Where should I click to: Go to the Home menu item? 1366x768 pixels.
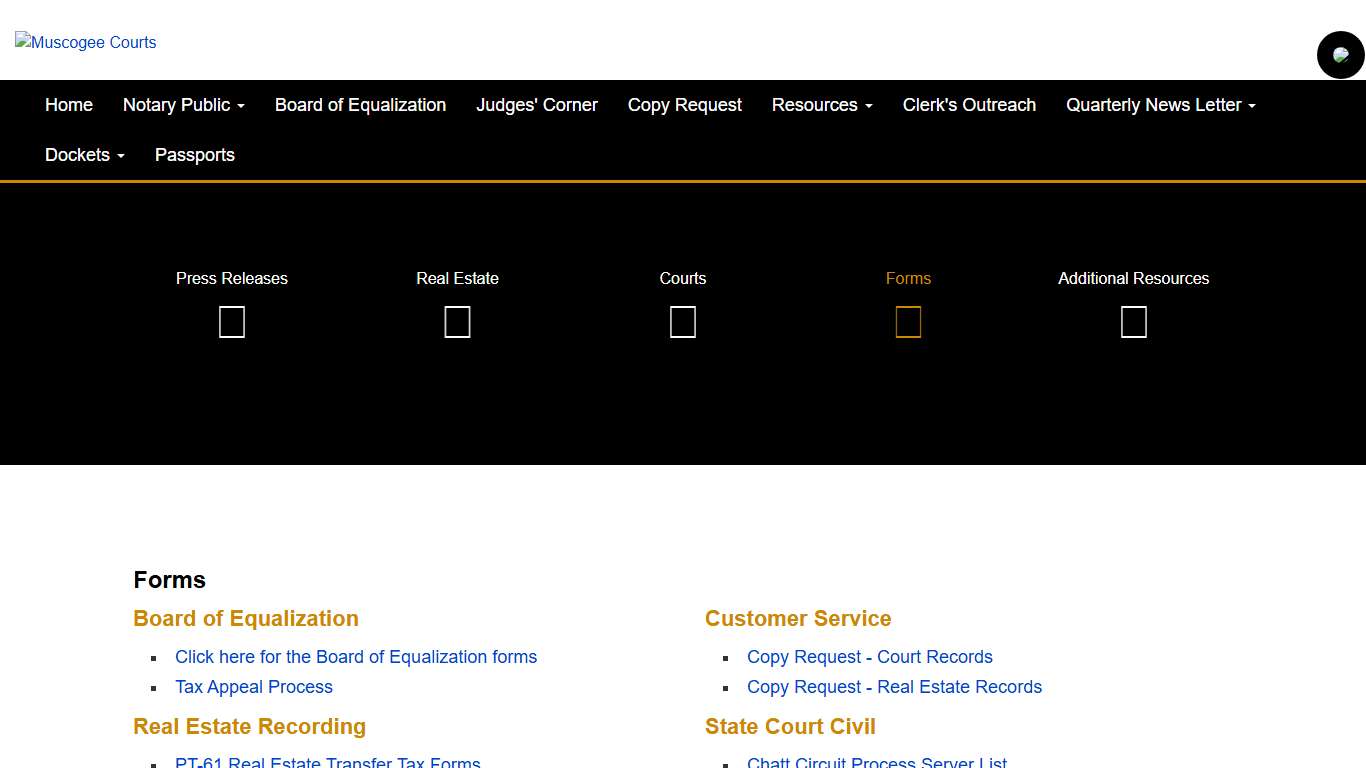point(69,105)
